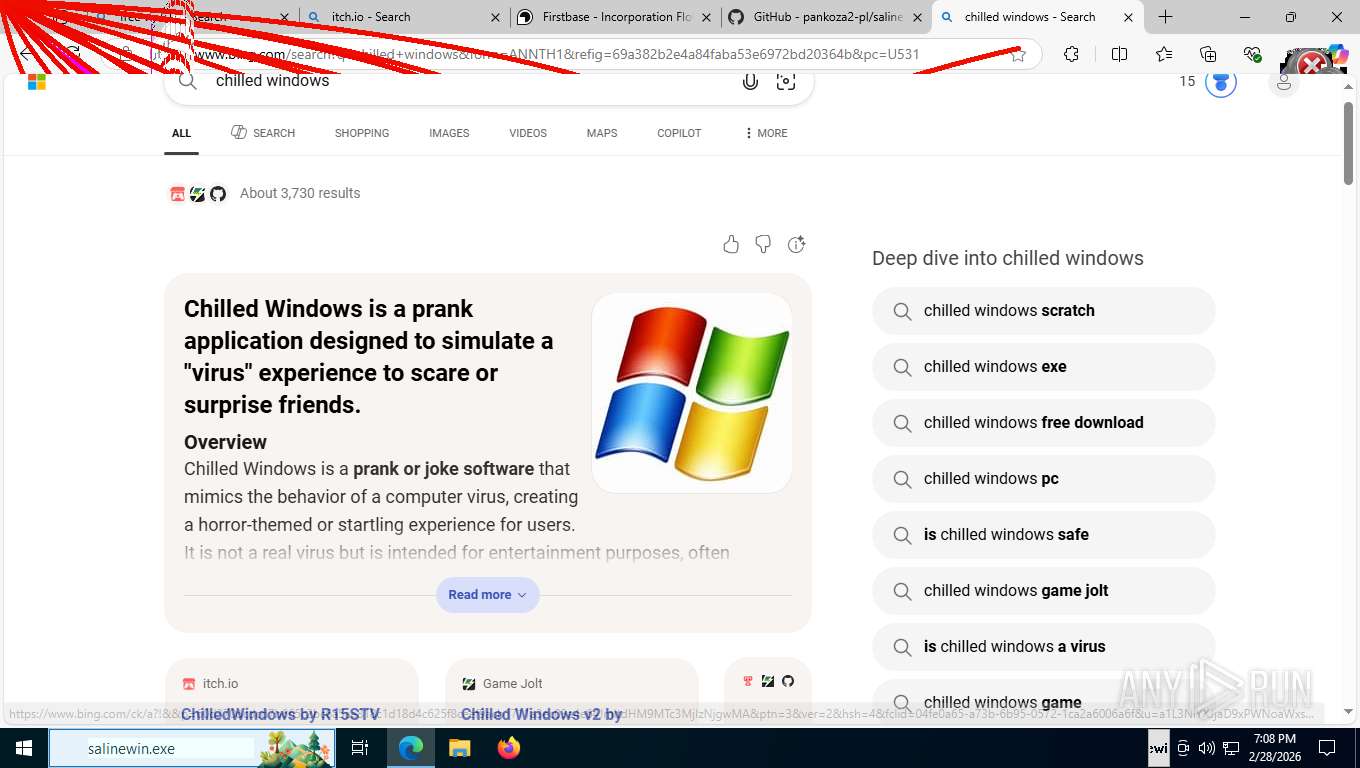Search 'chilled windows exe' suggestion

click(x=1043, y=367)
